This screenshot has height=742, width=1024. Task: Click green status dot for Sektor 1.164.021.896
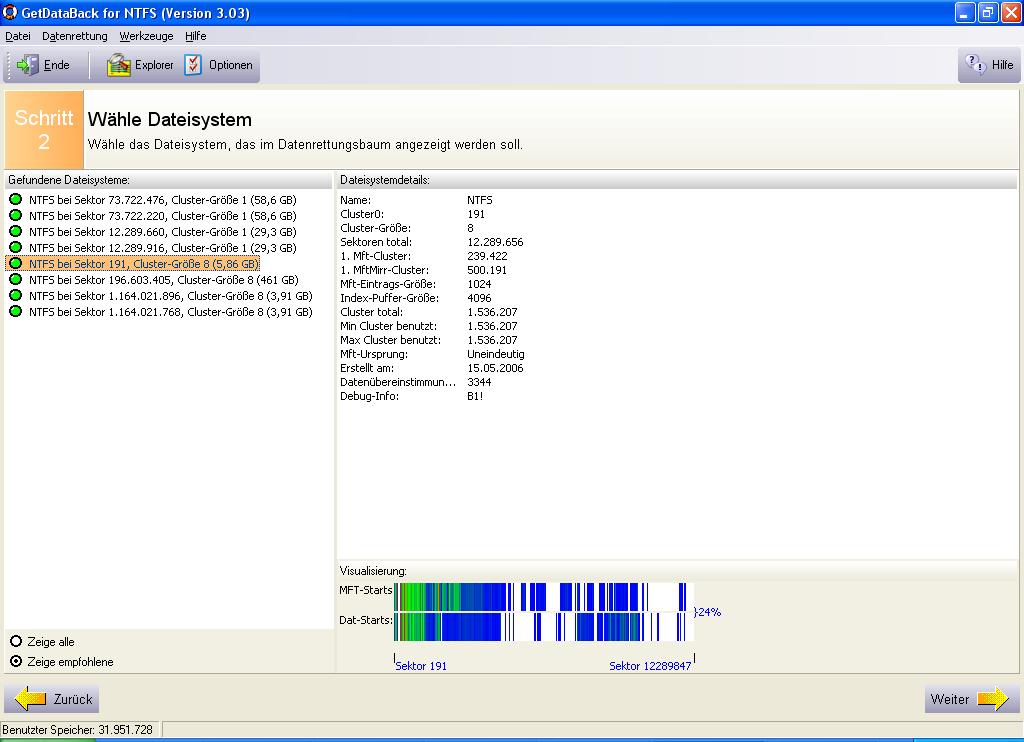(16, 296)
